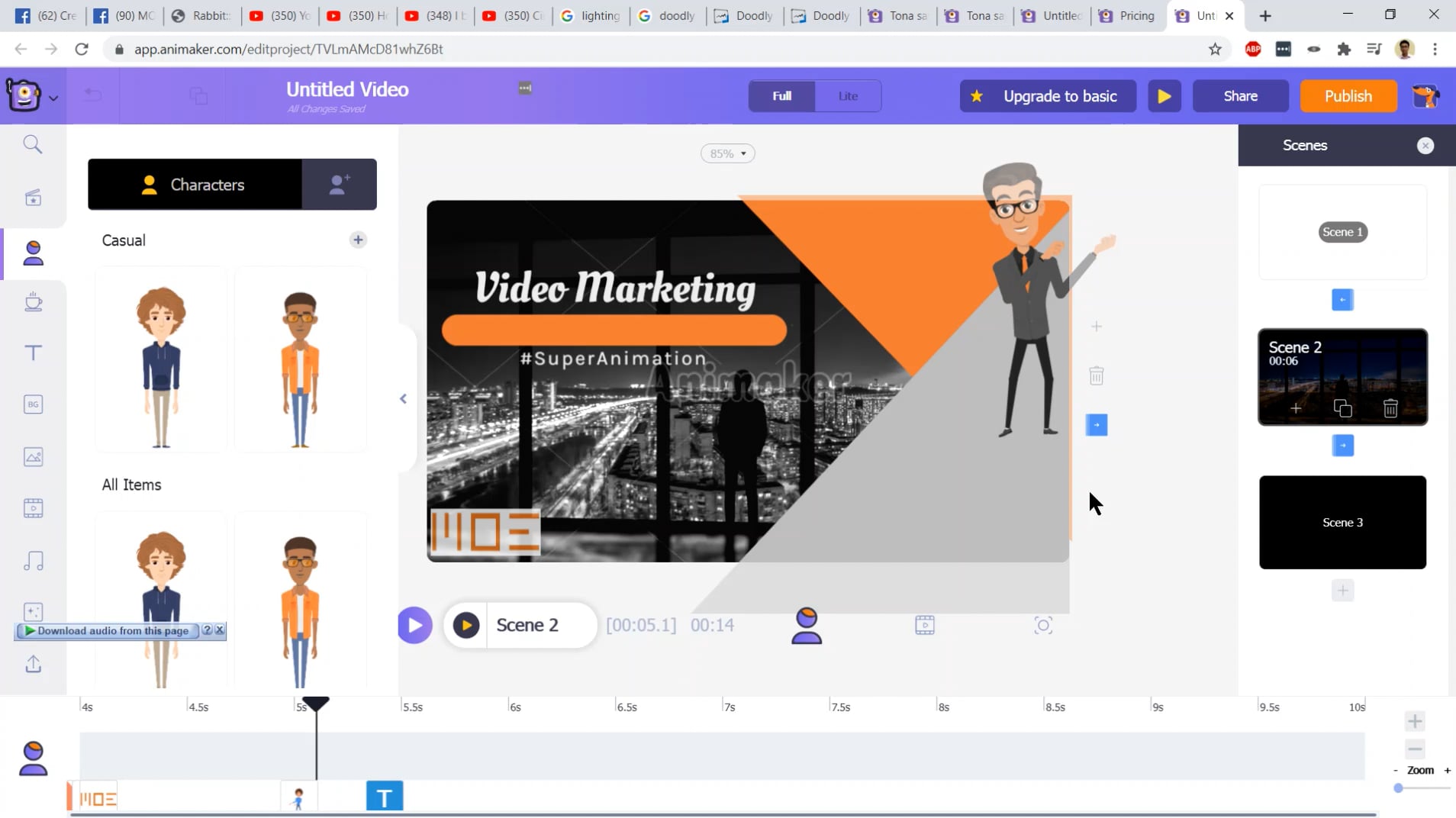Expand the Animaker logo menu arrow
Image resolution: width=1456 pixels, height=818 pixels.
pos(53,98)
